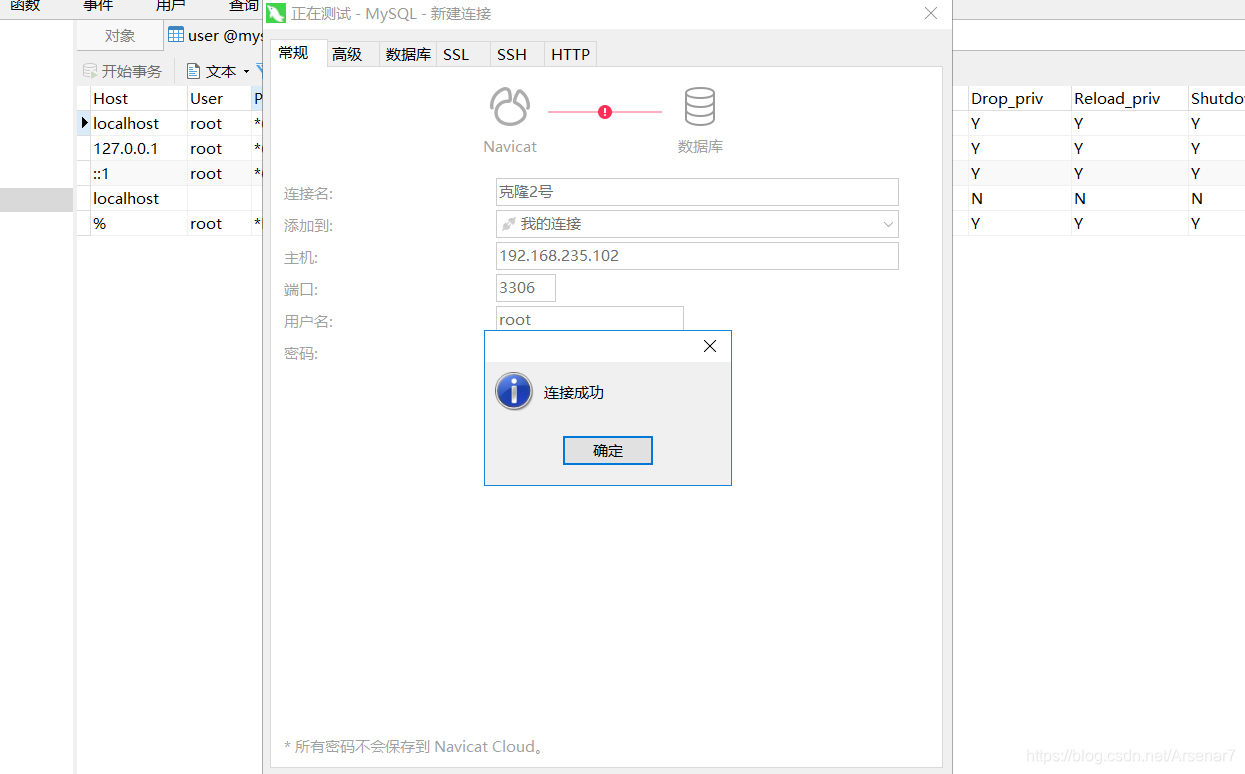Click the root user cell in the 127.0.0.1 row
This screenshot has width=1245, height=774.
(219, 148)
